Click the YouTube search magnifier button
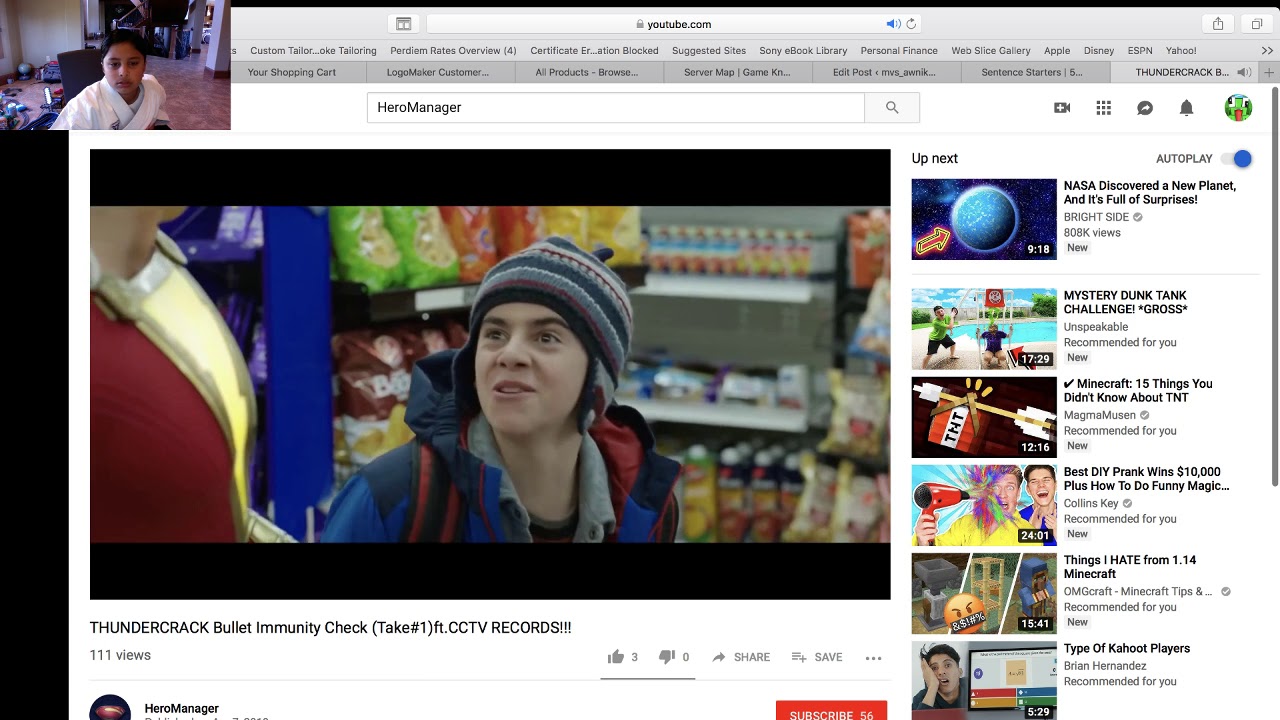Viewport: 1280px width, 720px height. [892, 107]
